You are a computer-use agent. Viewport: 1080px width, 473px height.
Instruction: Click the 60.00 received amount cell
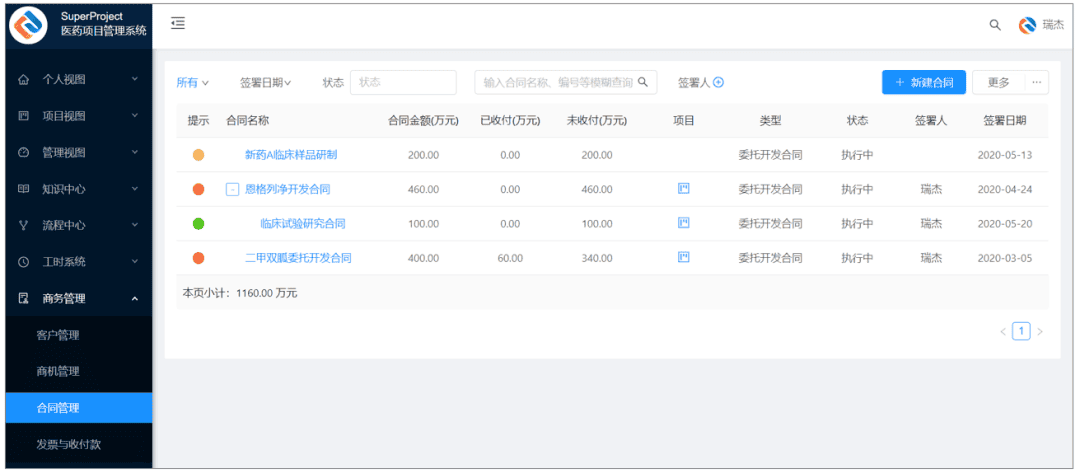click(x=510, y=258)
